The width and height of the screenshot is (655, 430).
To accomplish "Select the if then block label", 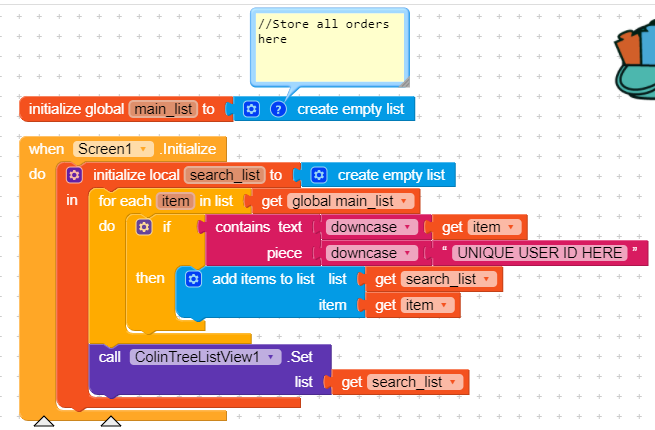I will (166, 227).
